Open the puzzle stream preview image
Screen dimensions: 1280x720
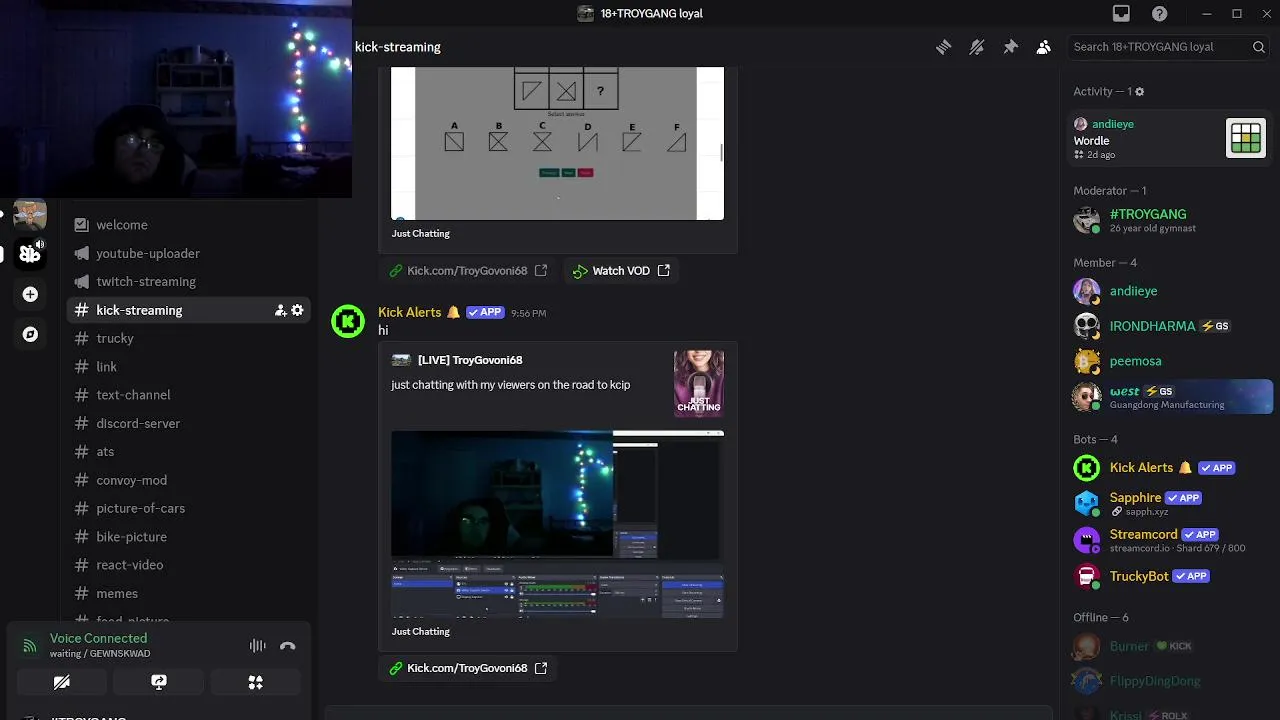click(557, 143)
